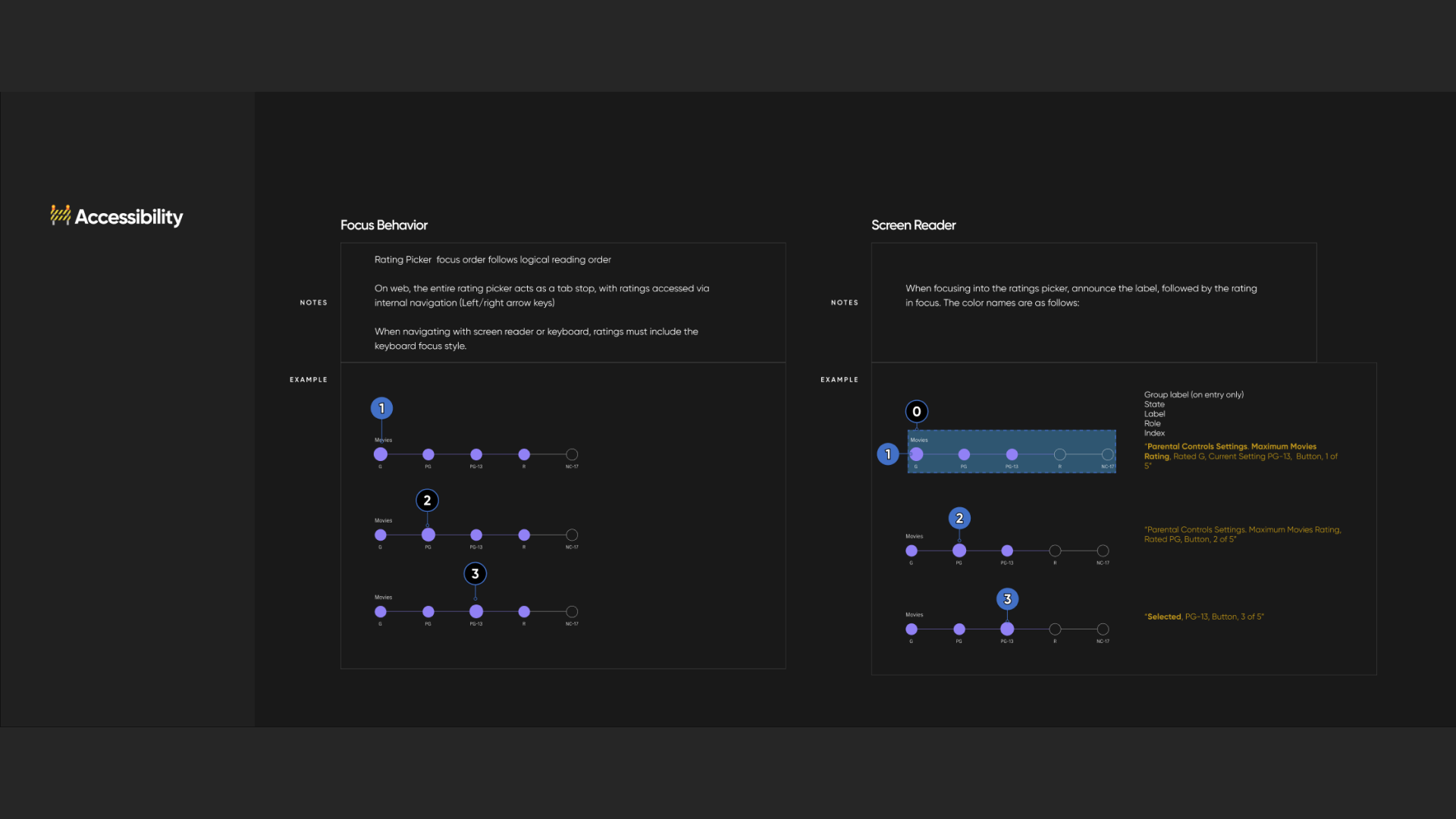Click the Selected, PG-13, Button annotation text

pyautogui.click(x=1204, y=617)
